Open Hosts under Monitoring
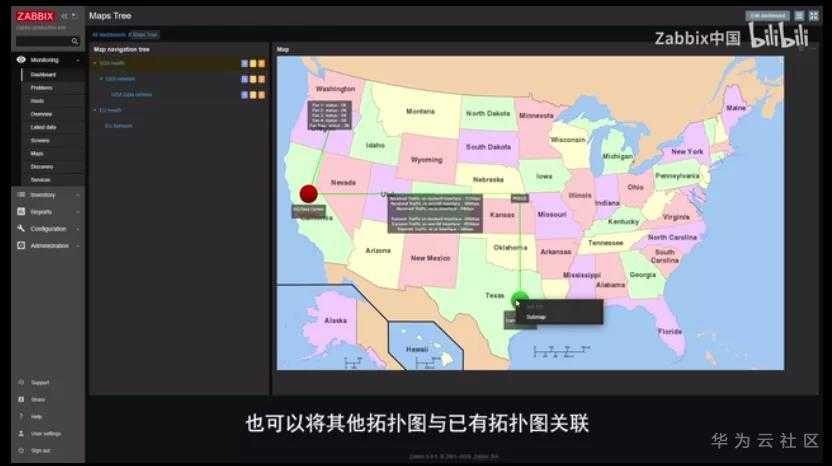The width and height of the screenshot is (832, 466). [x=37, y=101]
